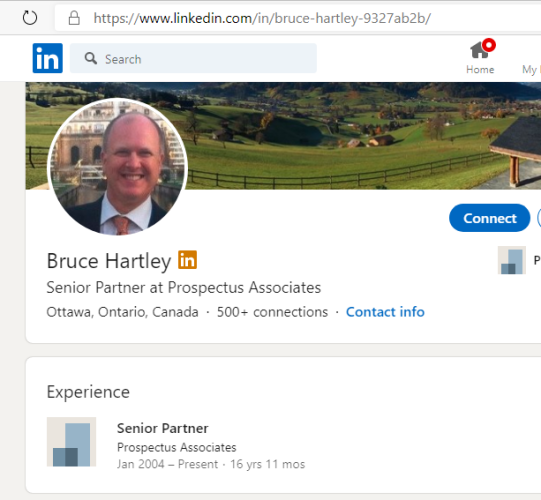Focus the LinkedIn Search field
This screenshot has height=500, width=541.
pyautogui.click(x=193, y=58)
